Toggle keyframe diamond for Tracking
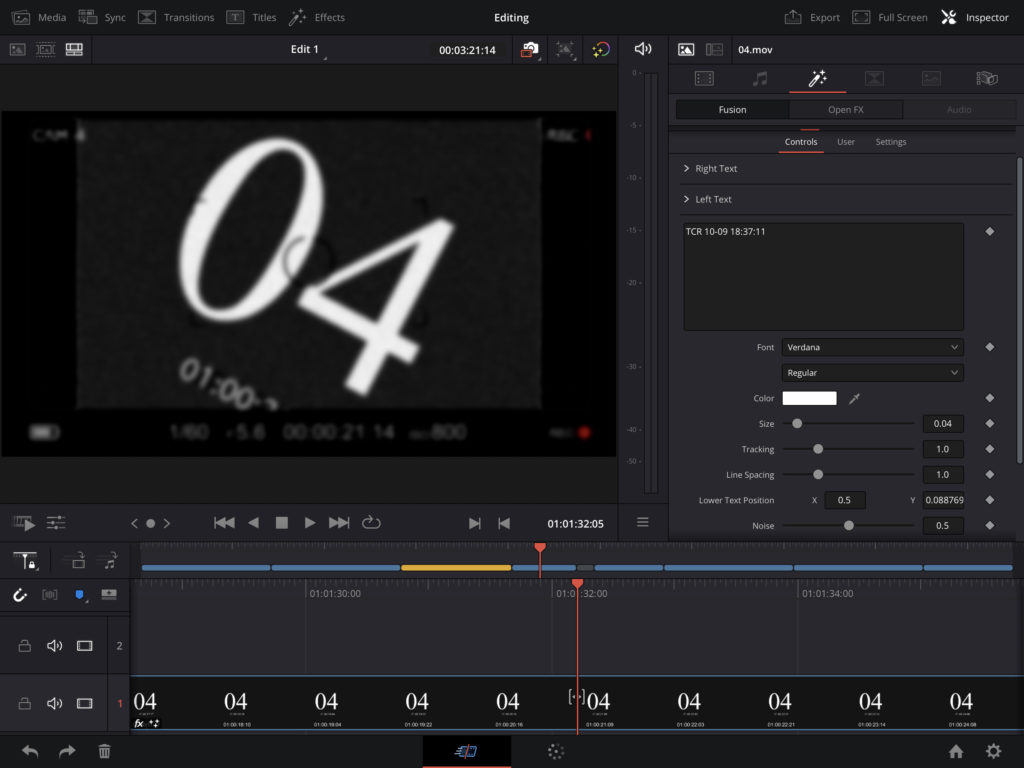 989,449
